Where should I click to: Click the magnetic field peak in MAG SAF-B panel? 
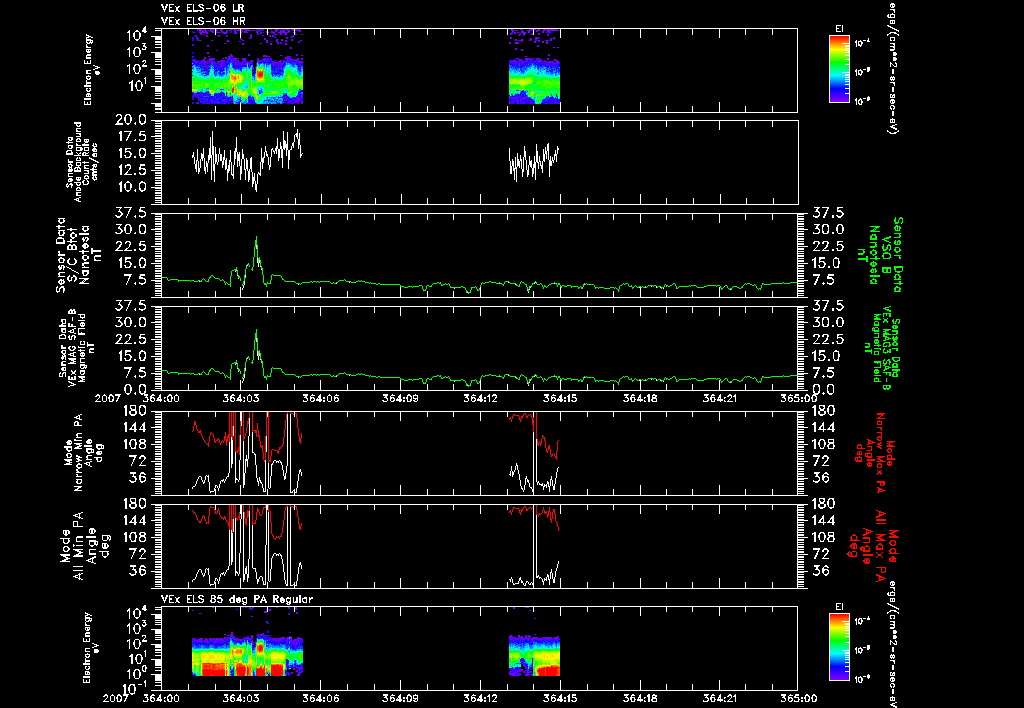(256, 330)
